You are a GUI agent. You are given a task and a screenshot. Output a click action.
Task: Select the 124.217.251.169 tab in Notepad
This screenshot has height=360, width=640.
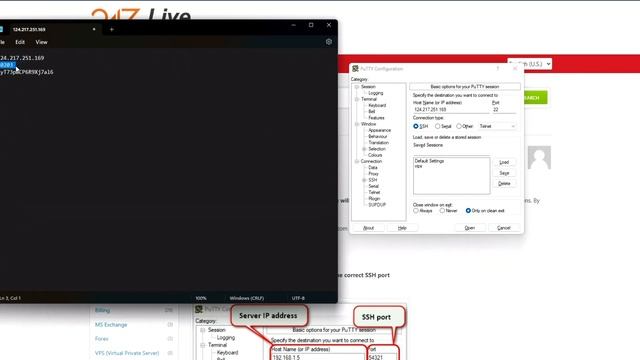pyautogui.click(x=29, y=29)
